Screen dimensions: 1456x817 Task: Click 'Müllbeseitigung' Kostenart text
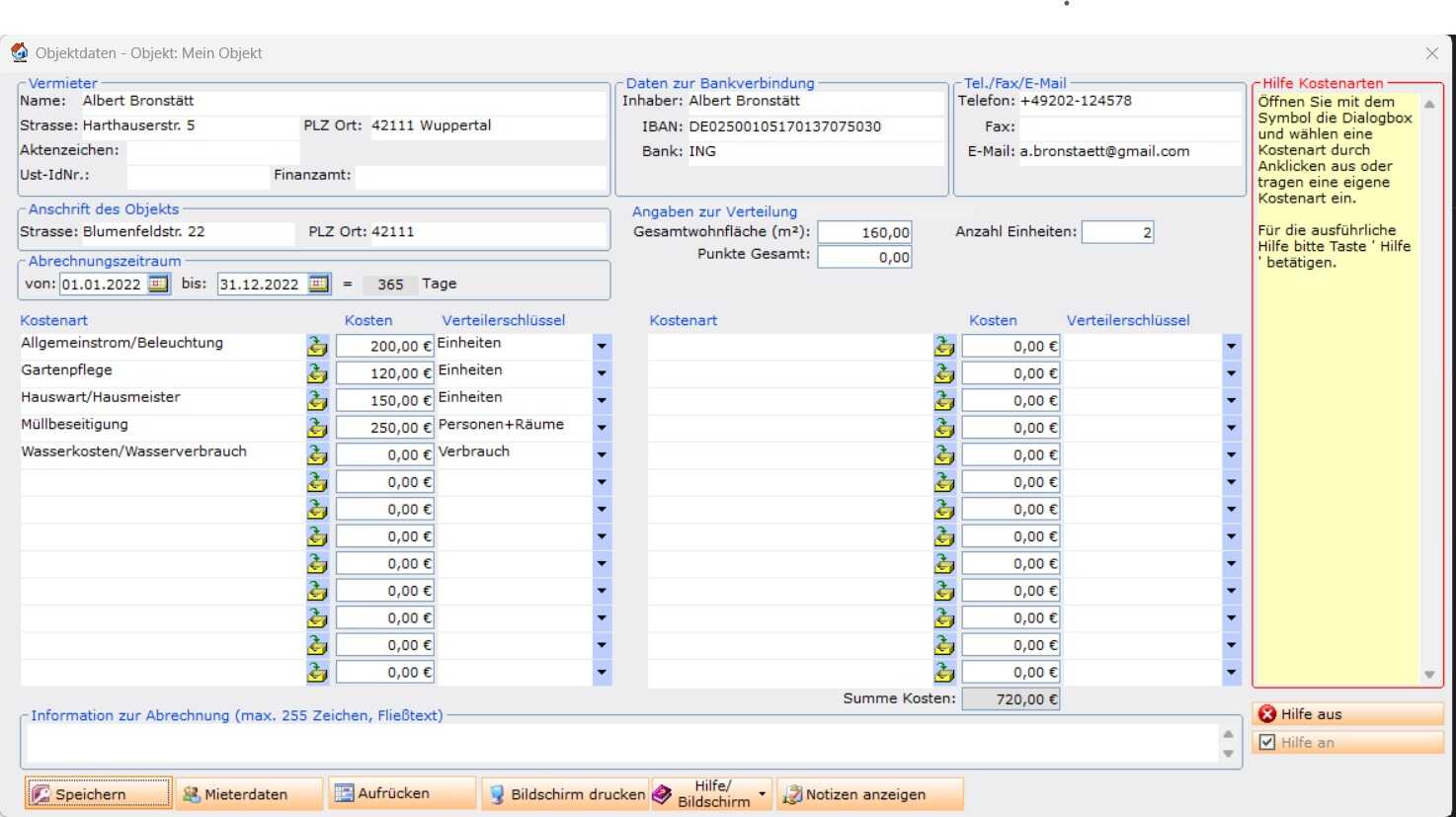[74, 425]
